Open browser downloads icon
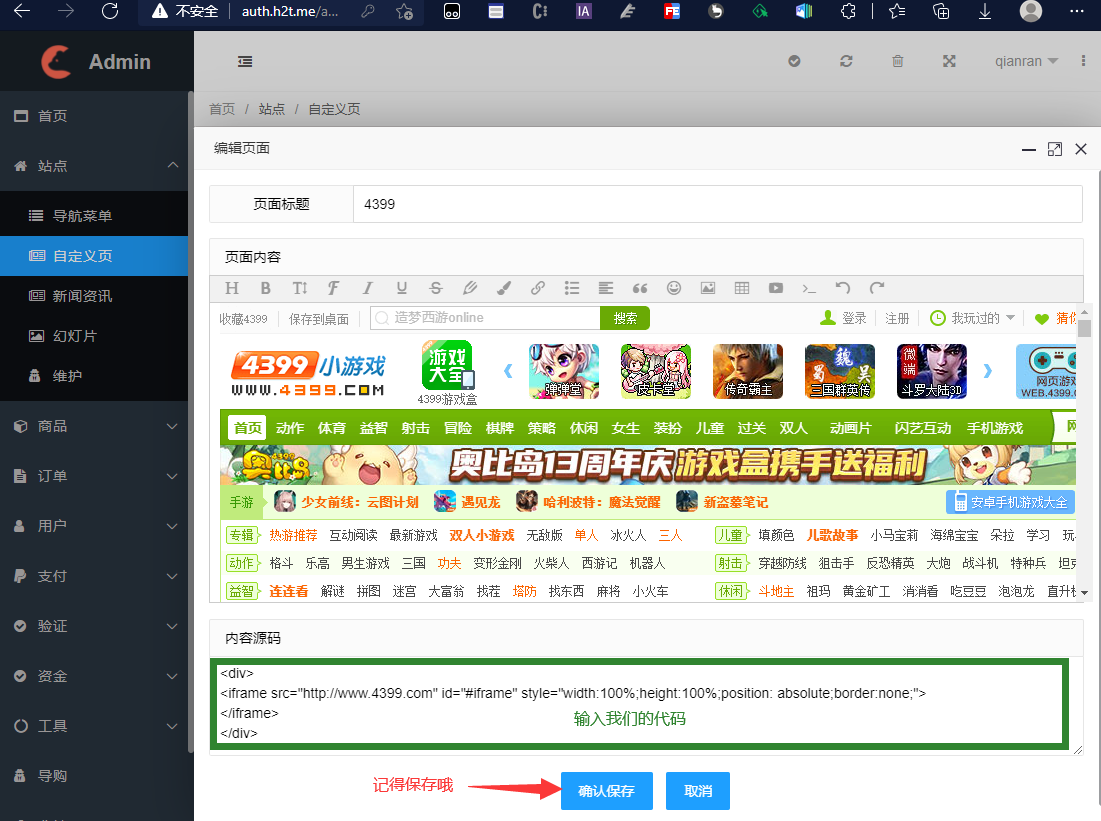1101x821 pixels. (x=985, y=11)
